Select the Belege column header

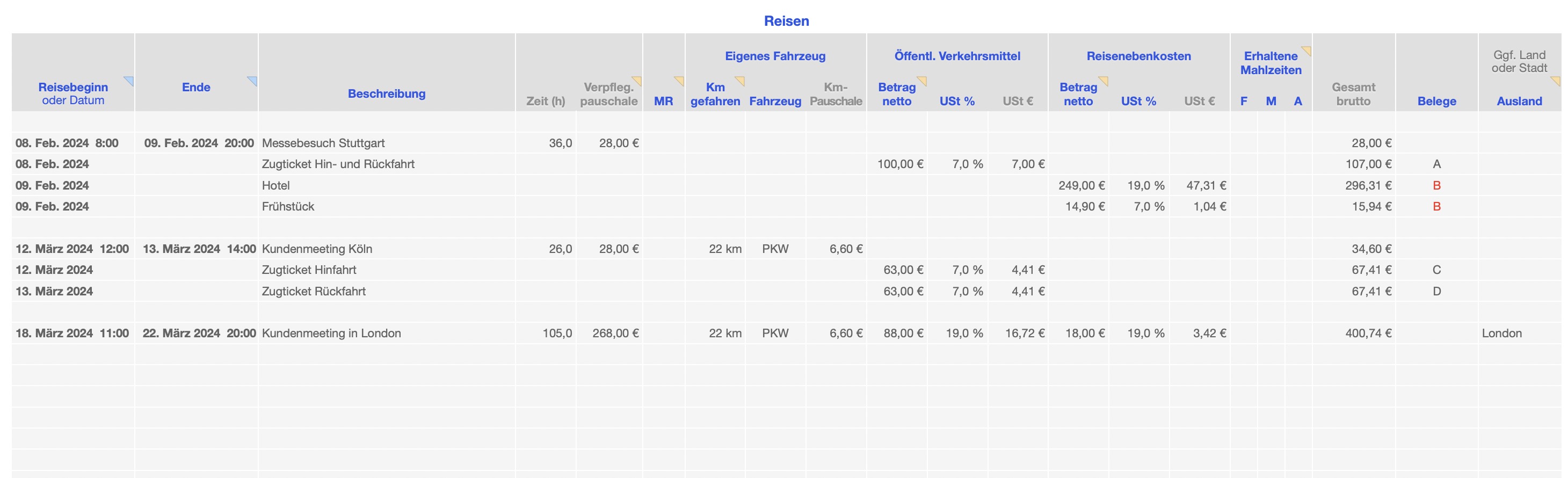(x=1436, y=101)
